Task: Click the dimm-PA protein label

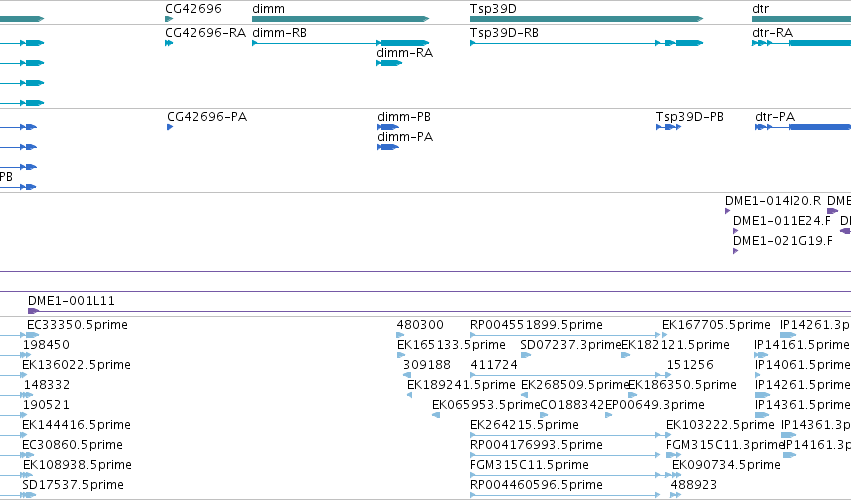Action: pyautogui.click(x=405, y=137)
